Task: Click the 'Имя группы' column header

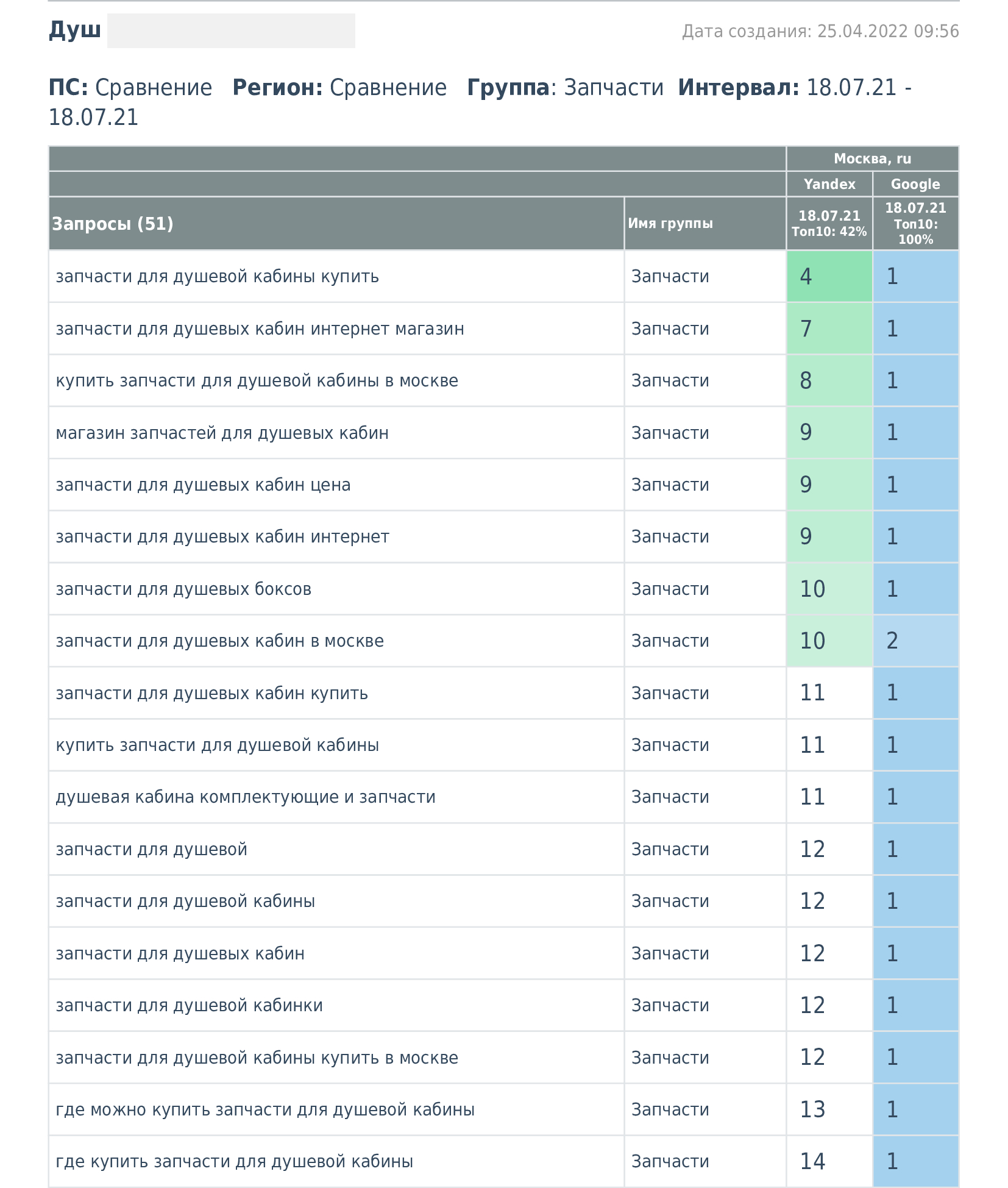Action: pyautogui.click(x=670, y=224)
